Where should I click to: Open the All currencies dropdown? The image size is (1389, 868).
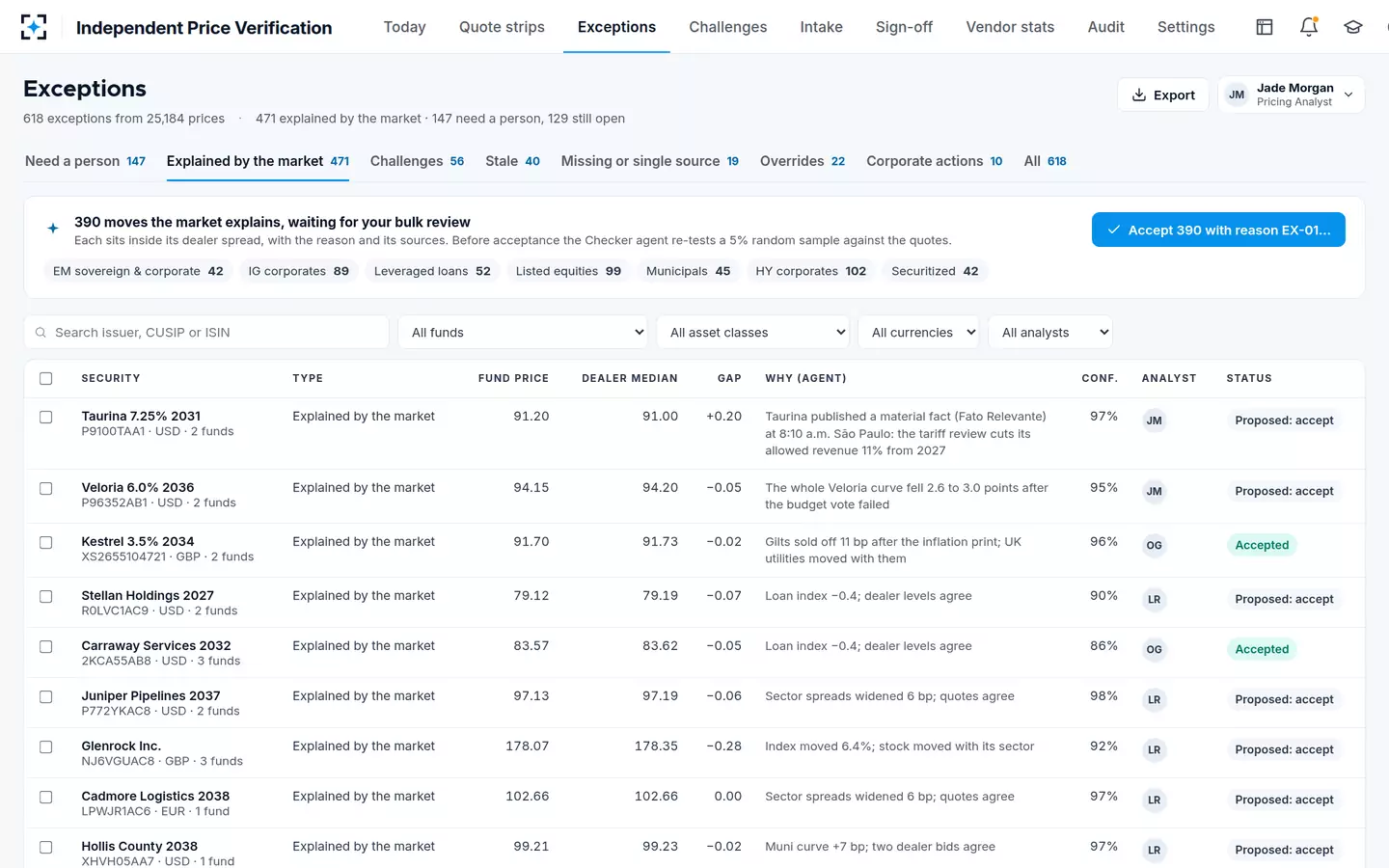[x=918, y=333]
